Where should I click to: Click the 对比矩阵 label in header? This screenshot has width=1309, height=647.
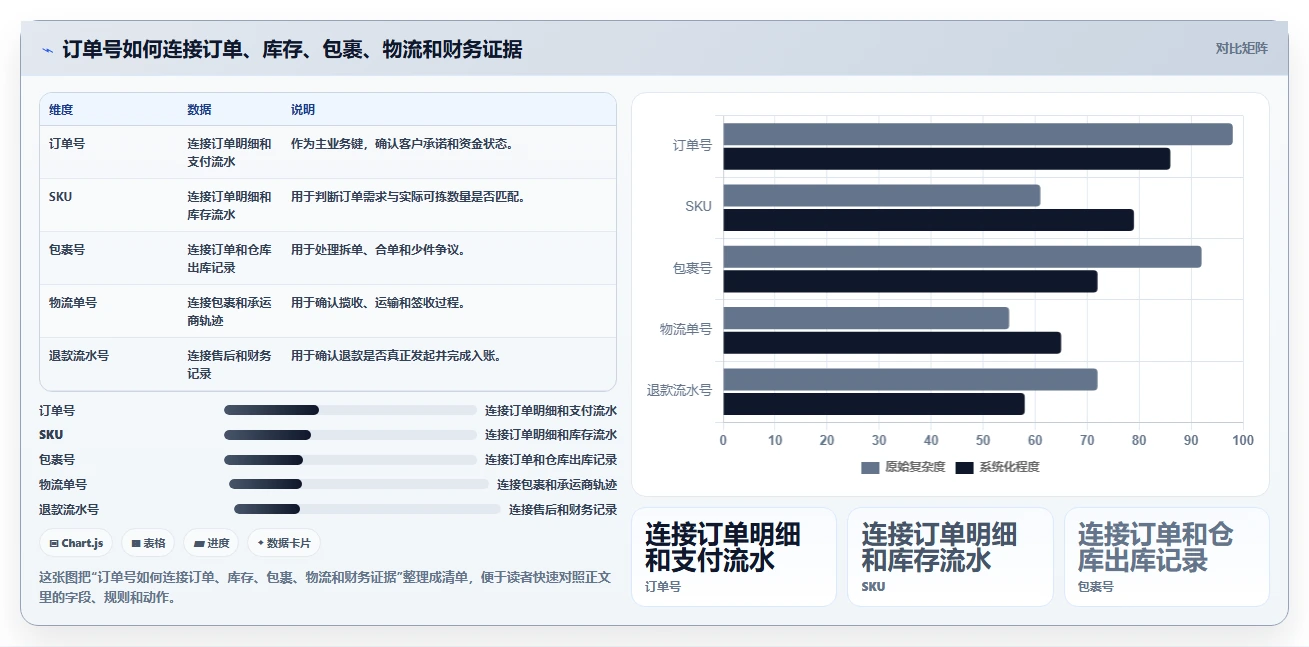pos(1241,49)
